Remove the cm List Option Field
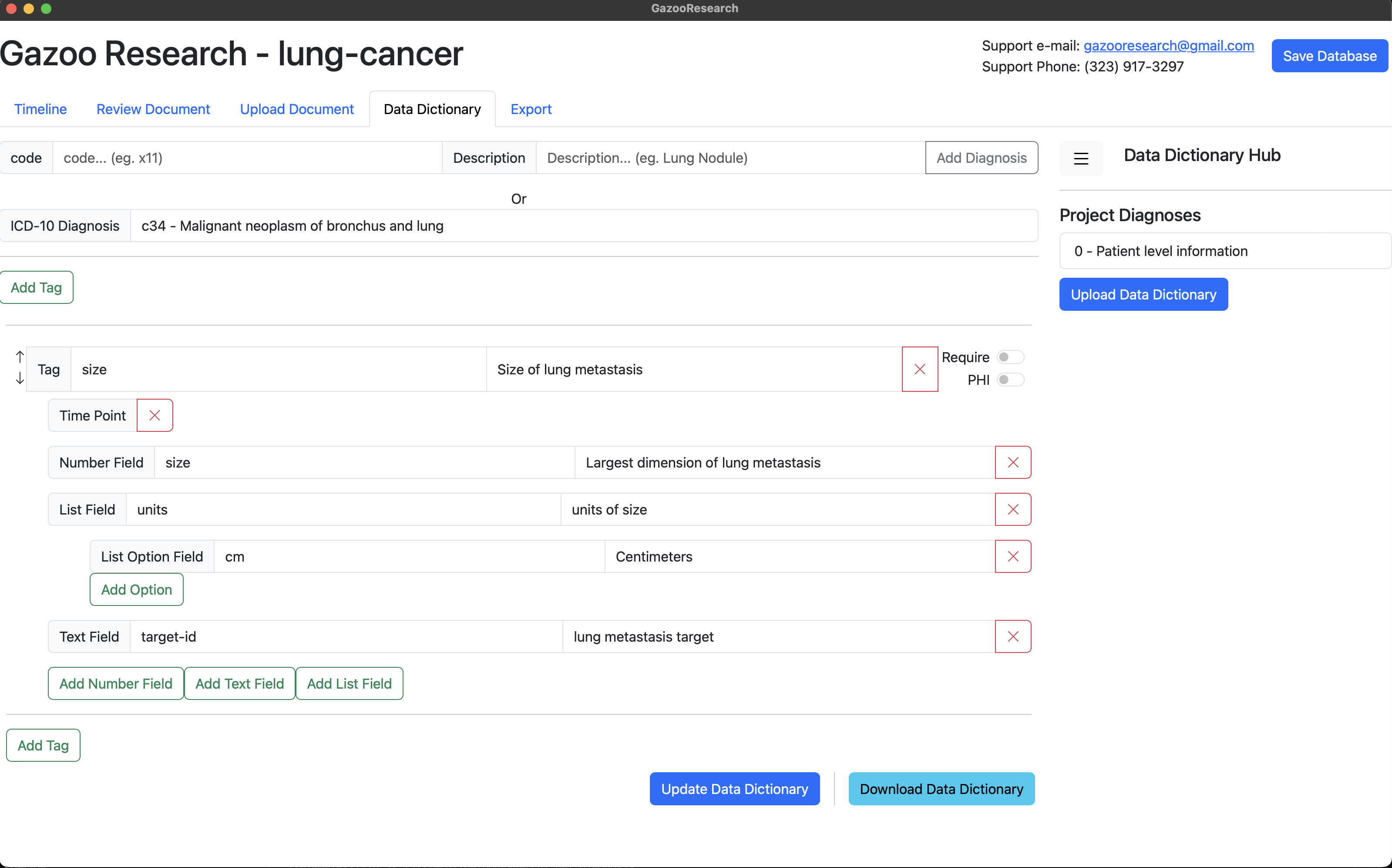Image resolution: width=1392 pixels, height=868 pixels. tap(1012, 557)
